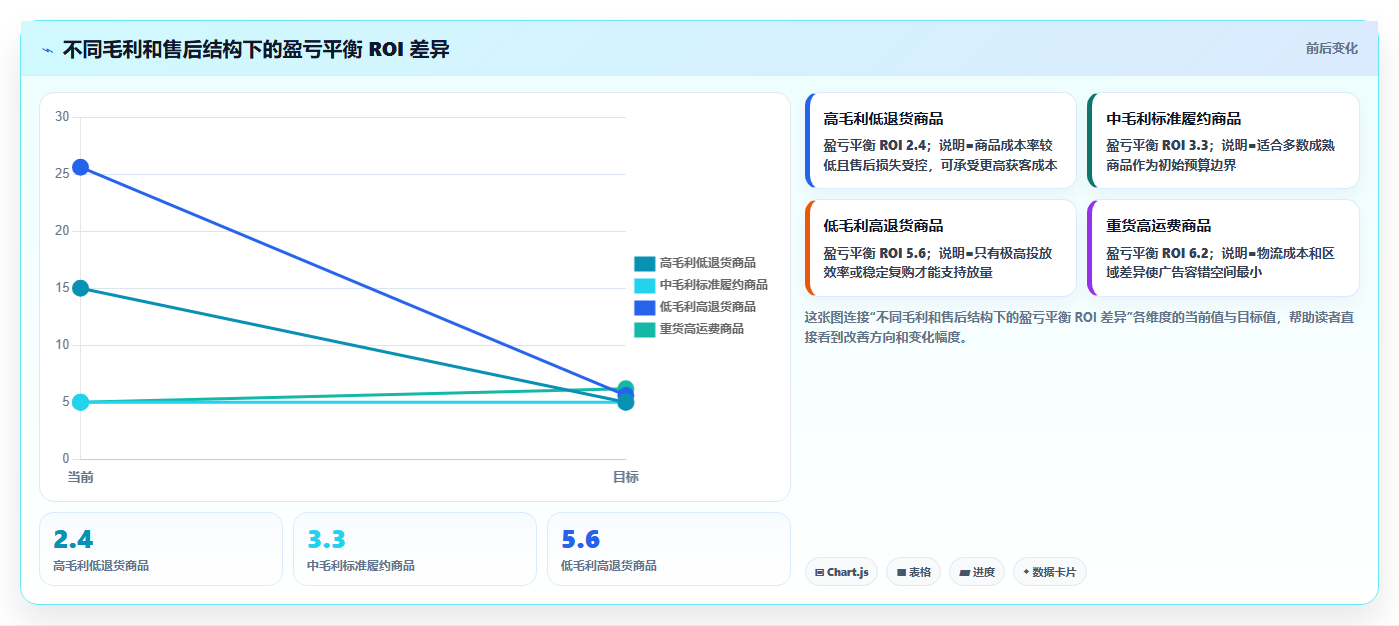Open the 中毛利标准履约商品 description card
The width and height of the screenshot is (1399, 626).
[x=1223, y=140]
